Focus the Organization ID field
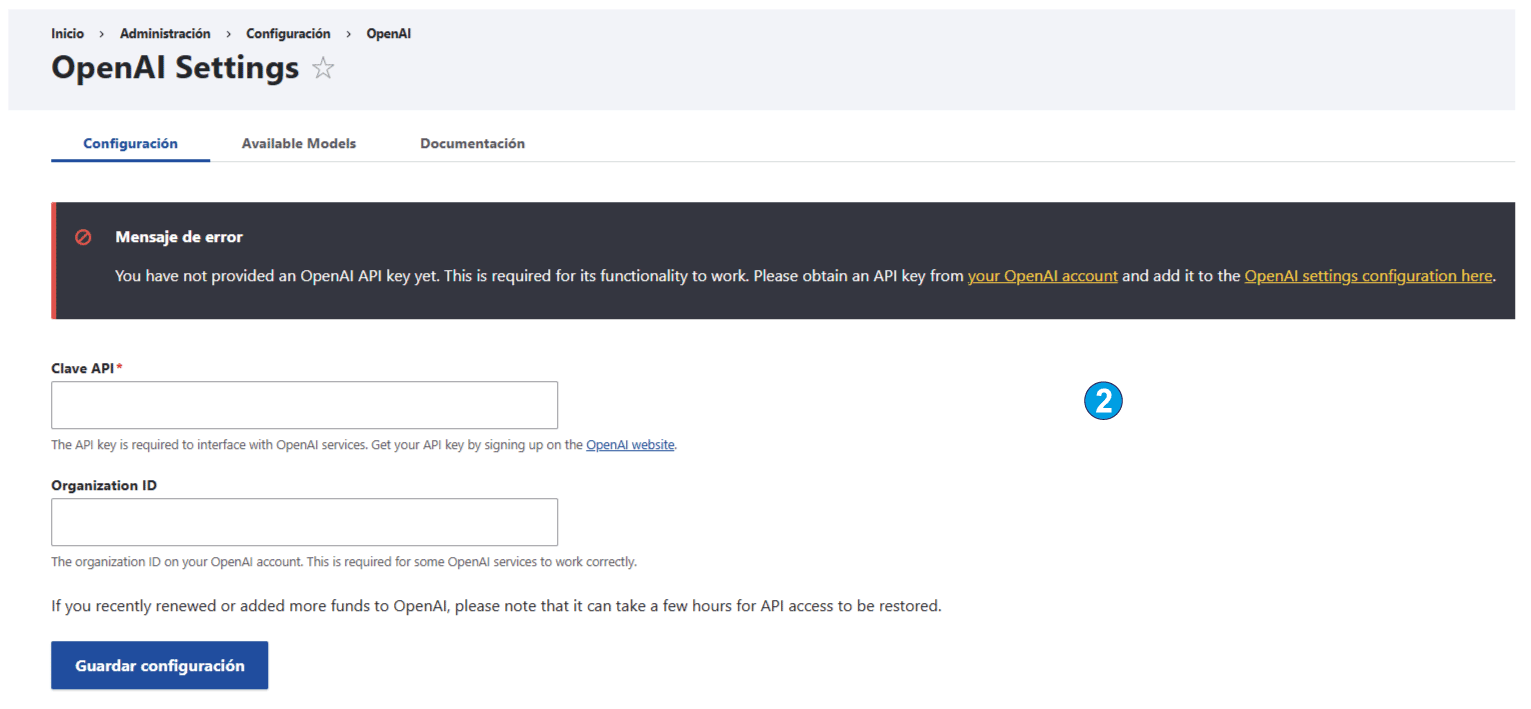This screenshot has height=709, width=1531. coord(304,522)
